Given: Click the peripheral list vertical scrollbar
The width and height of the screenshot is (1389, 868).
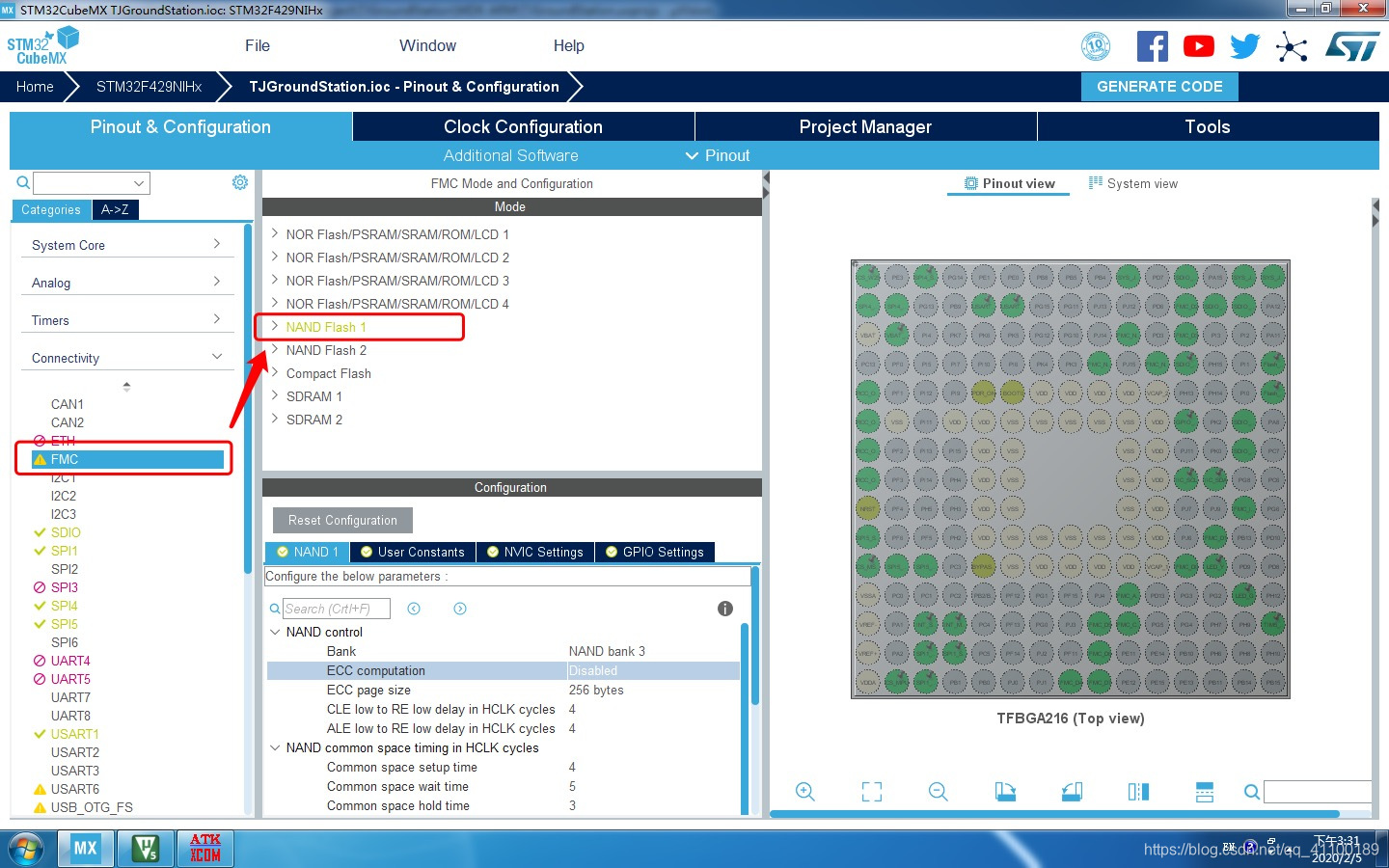Looking at the screenshot, I should (248, 400).
